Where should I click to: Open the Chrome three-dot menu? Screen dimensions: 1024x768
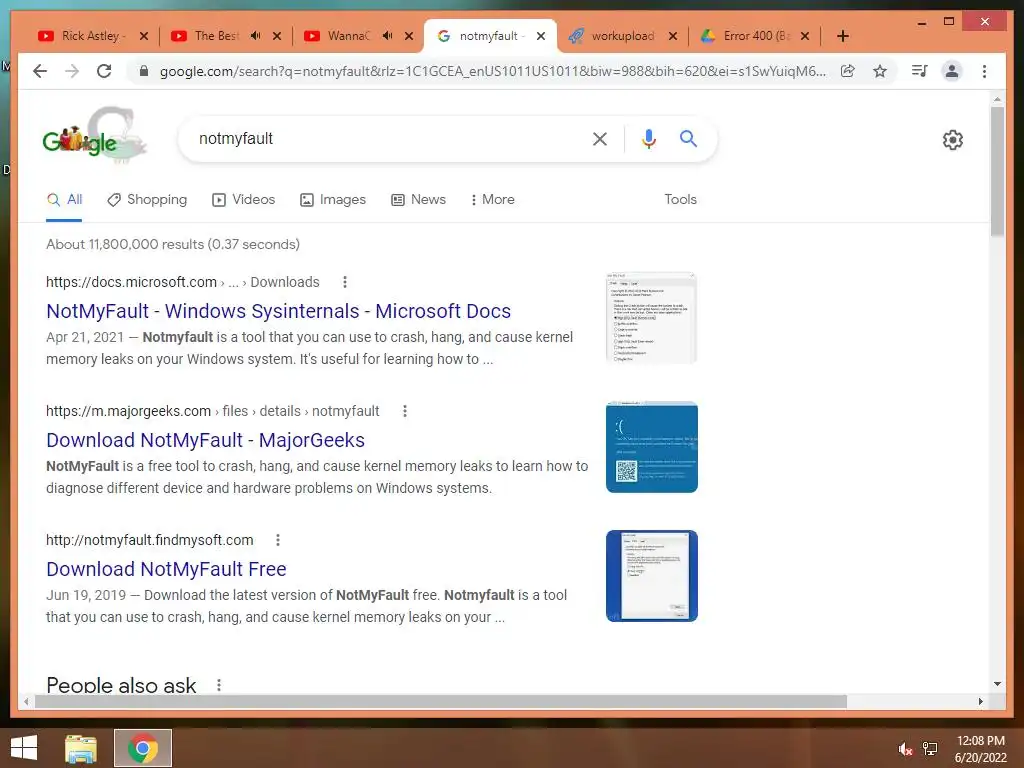pyautogui.click(x=984, y=71)
